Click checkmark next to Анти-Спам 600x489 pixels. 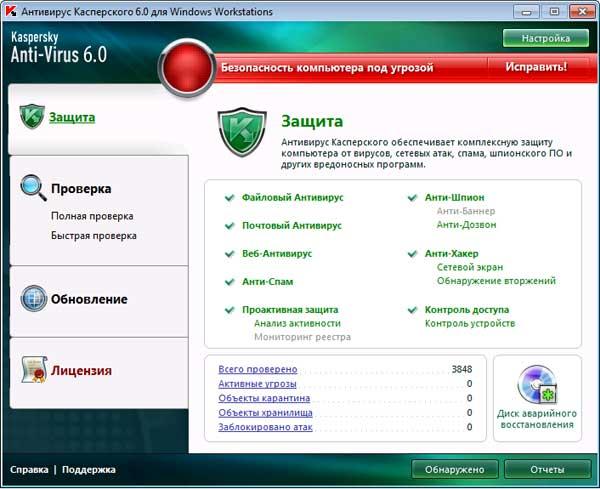pos(230,282)
